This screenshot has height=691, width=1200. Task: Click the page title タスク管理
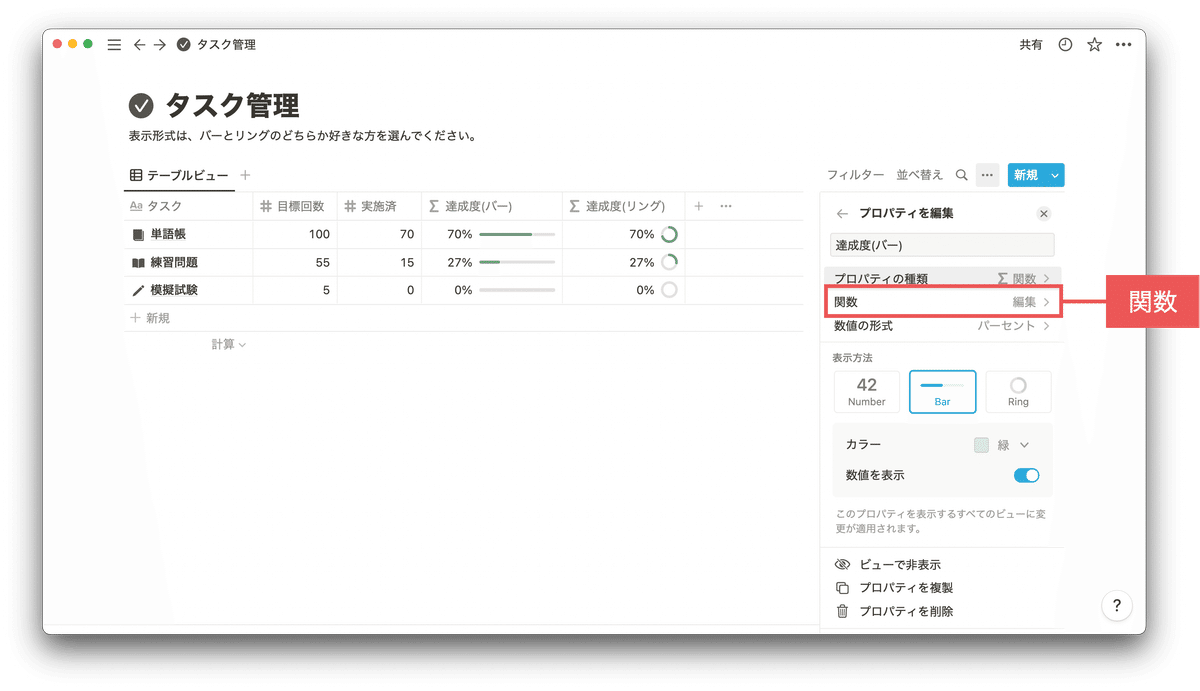[232, 105]
